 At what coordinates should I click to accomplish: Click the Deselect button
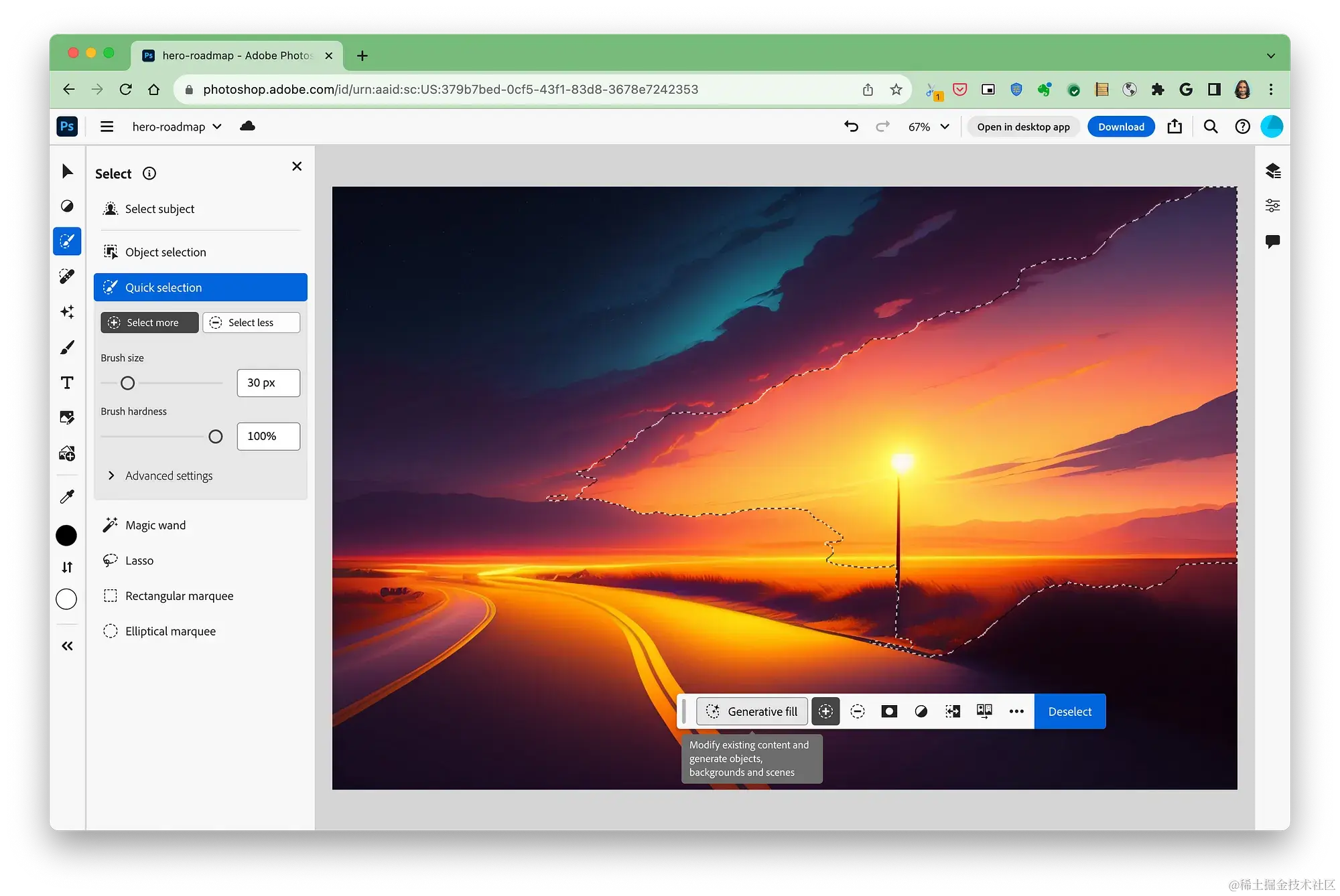[1069, 711]
